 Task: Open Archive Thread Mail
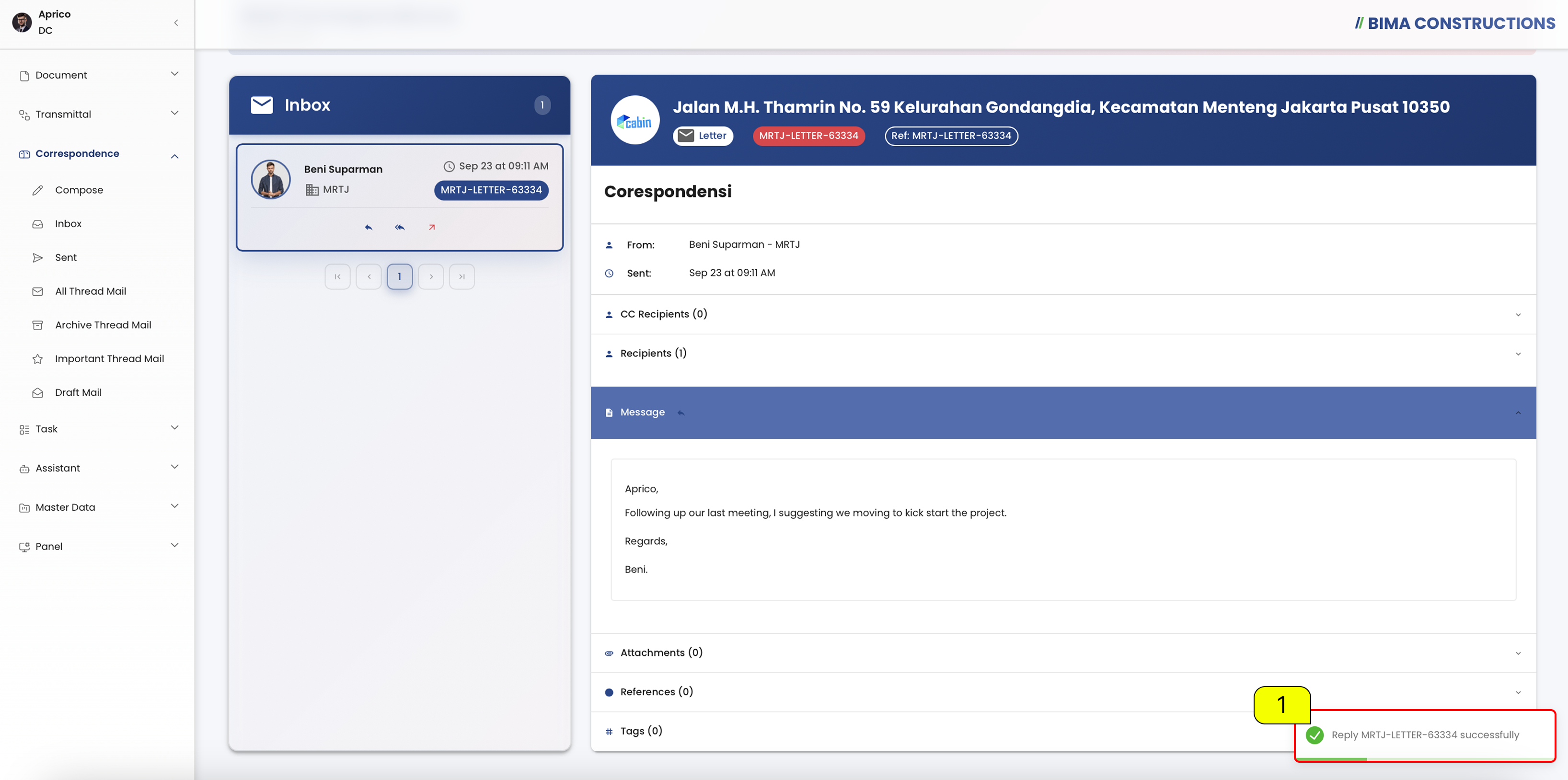[x=103, y=325]
